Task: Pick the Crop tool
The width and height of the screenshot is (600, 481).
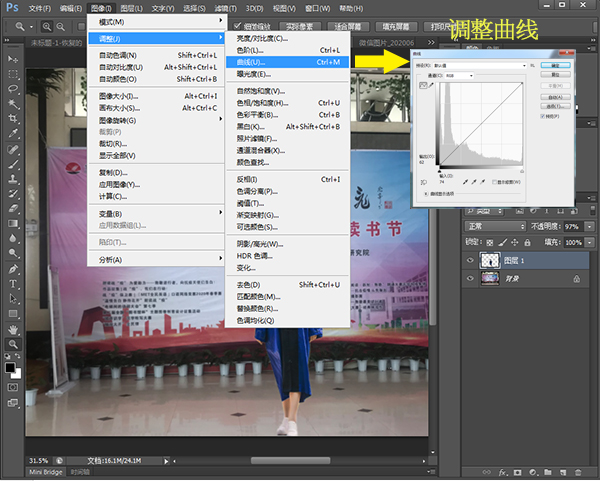Action: [13, 118]
